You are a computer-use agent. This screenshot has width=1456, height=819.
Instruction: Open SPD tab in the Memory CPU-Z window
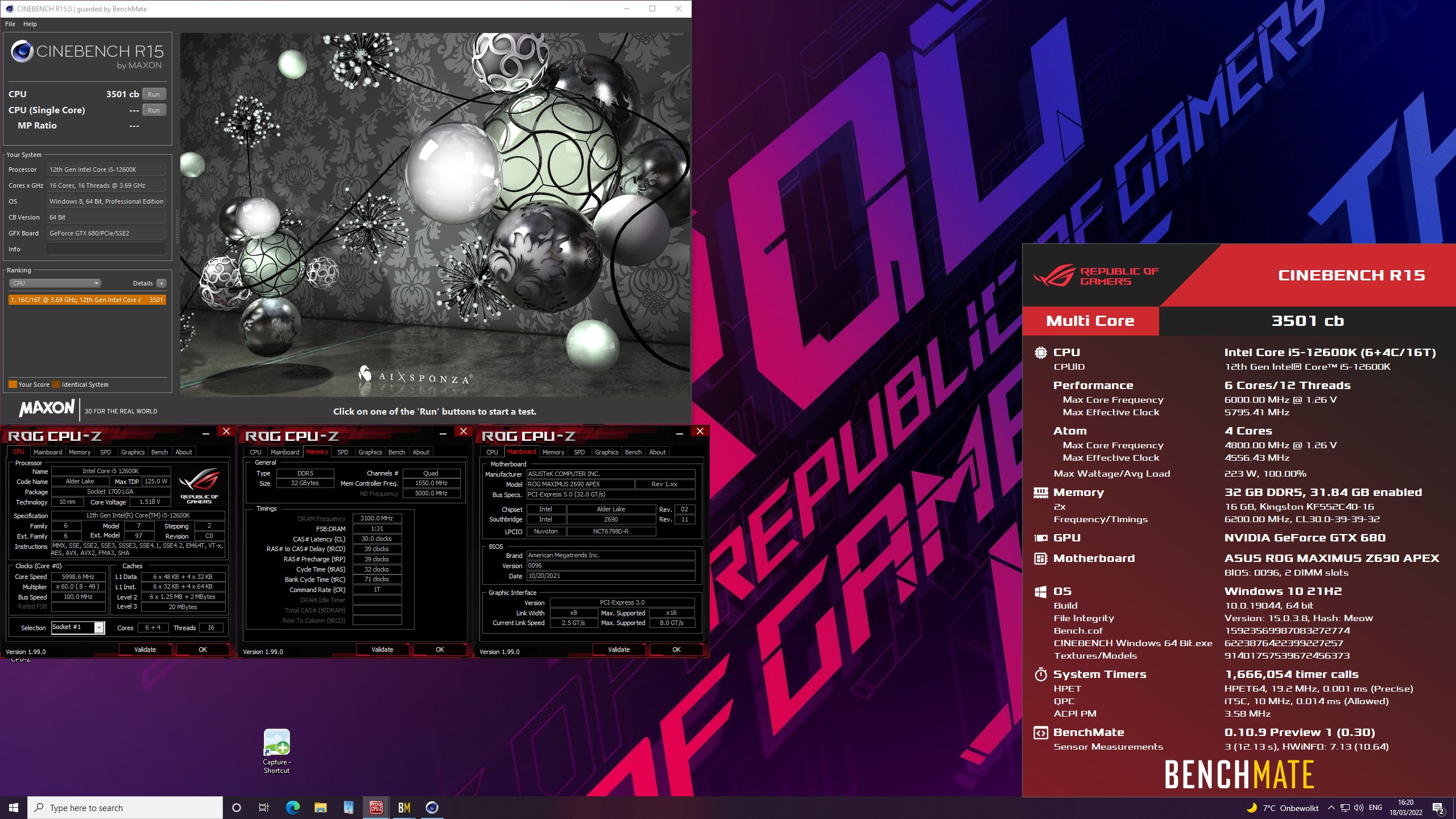click(x=343, y=452)
